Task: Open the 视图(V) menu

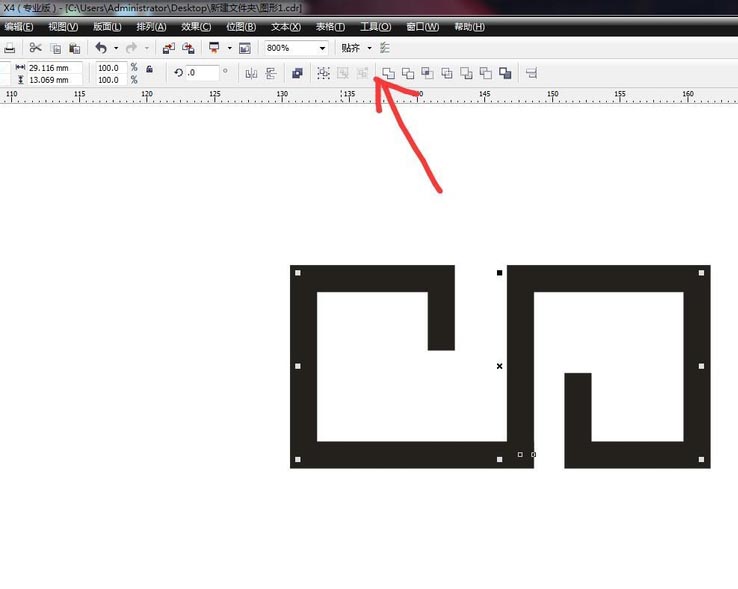Action: tap(63, 27)
